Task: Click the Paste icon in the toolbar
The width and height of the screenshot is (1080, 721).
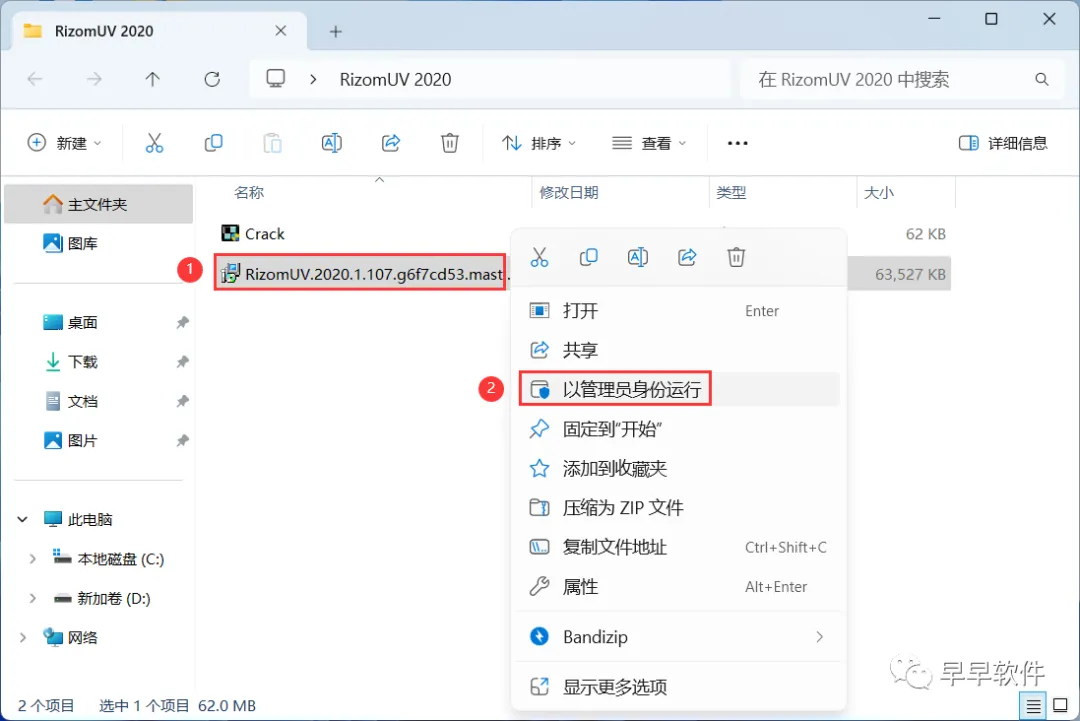Action: 273,143
